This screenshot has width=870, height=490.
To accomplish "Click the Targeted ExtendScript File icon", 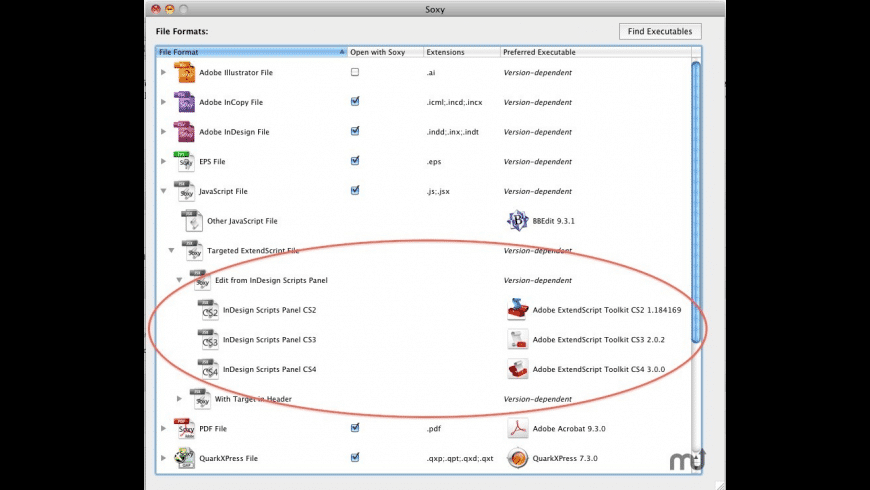I will click(192, 251).
